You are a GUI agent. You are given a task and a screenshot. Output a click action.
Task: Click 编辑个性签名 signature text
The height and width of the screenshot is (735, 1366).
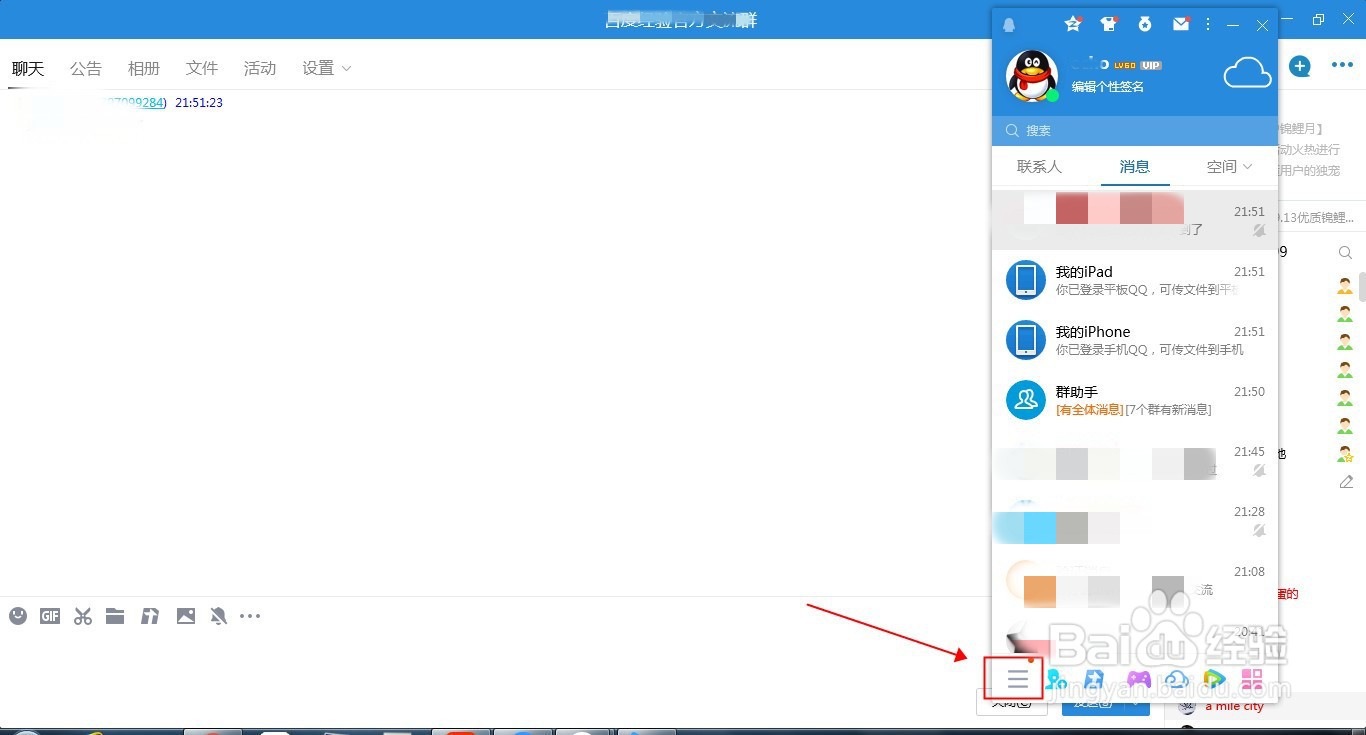click(x=1108, y=87)
